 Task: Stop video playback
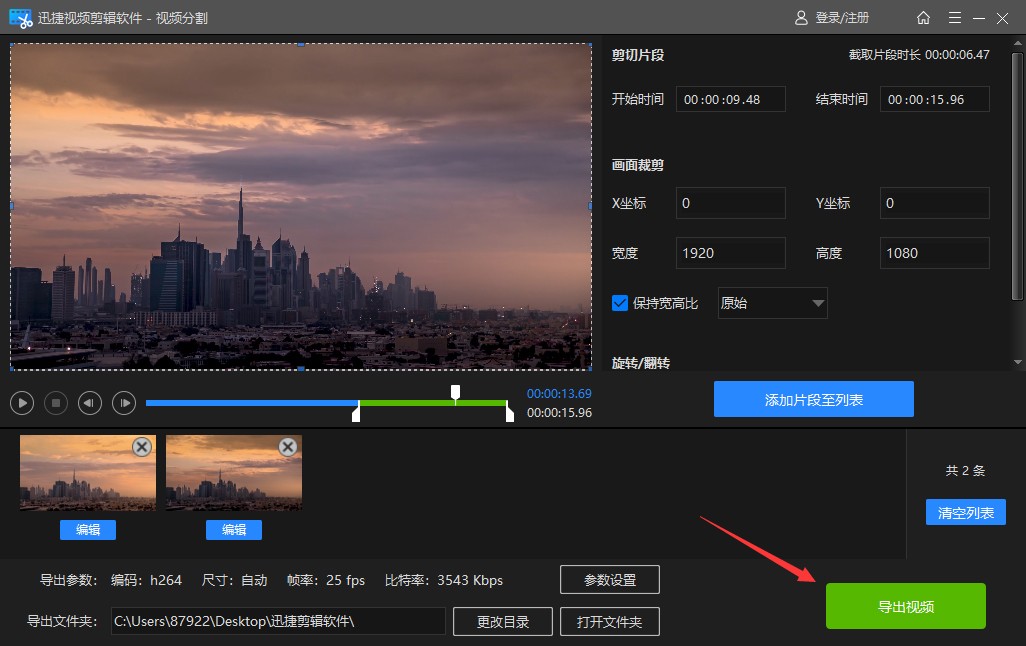click(x=56, y=403)
